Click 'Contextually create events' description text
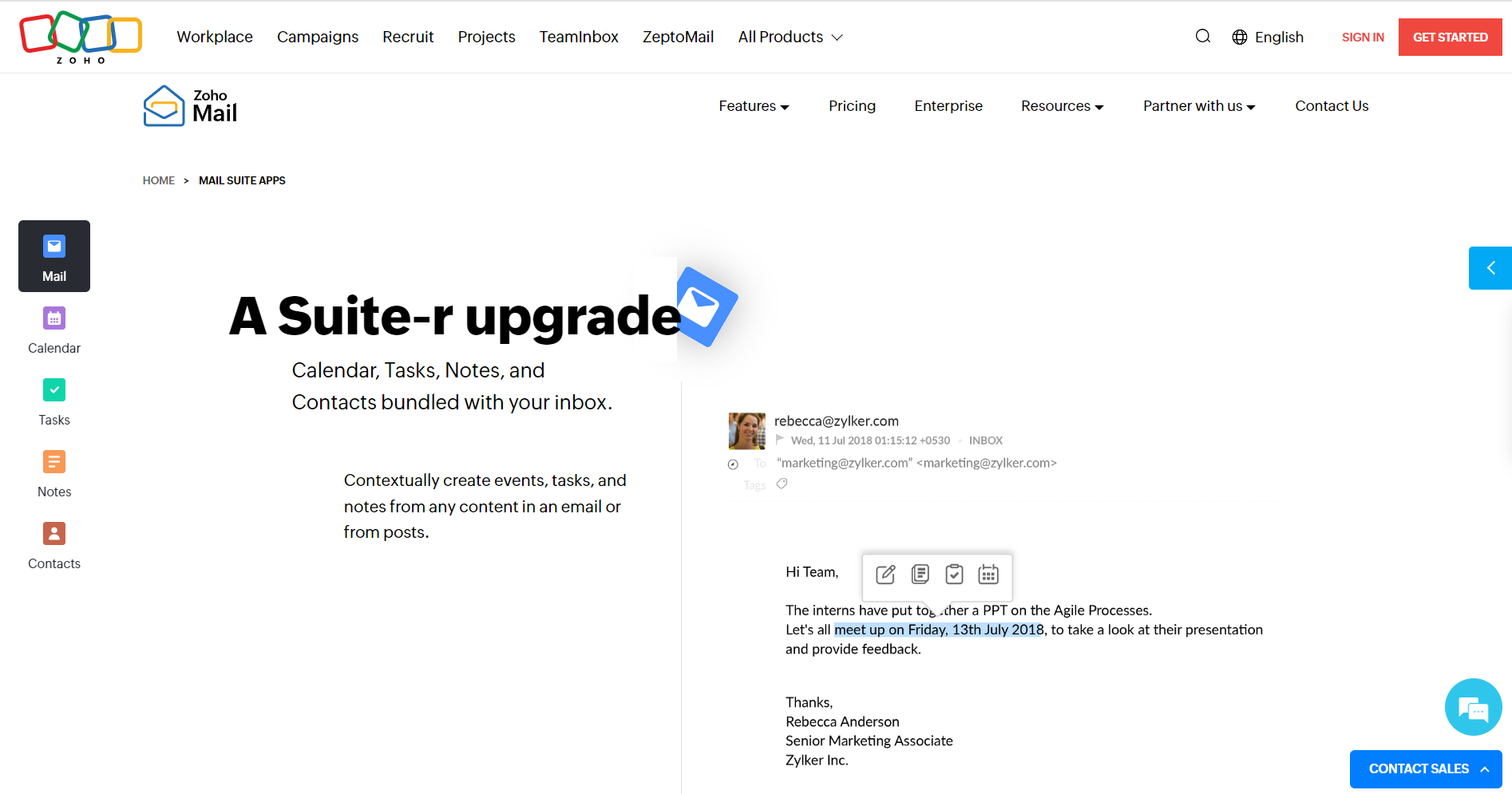1512x794 pixels. [x=485, y=507]
